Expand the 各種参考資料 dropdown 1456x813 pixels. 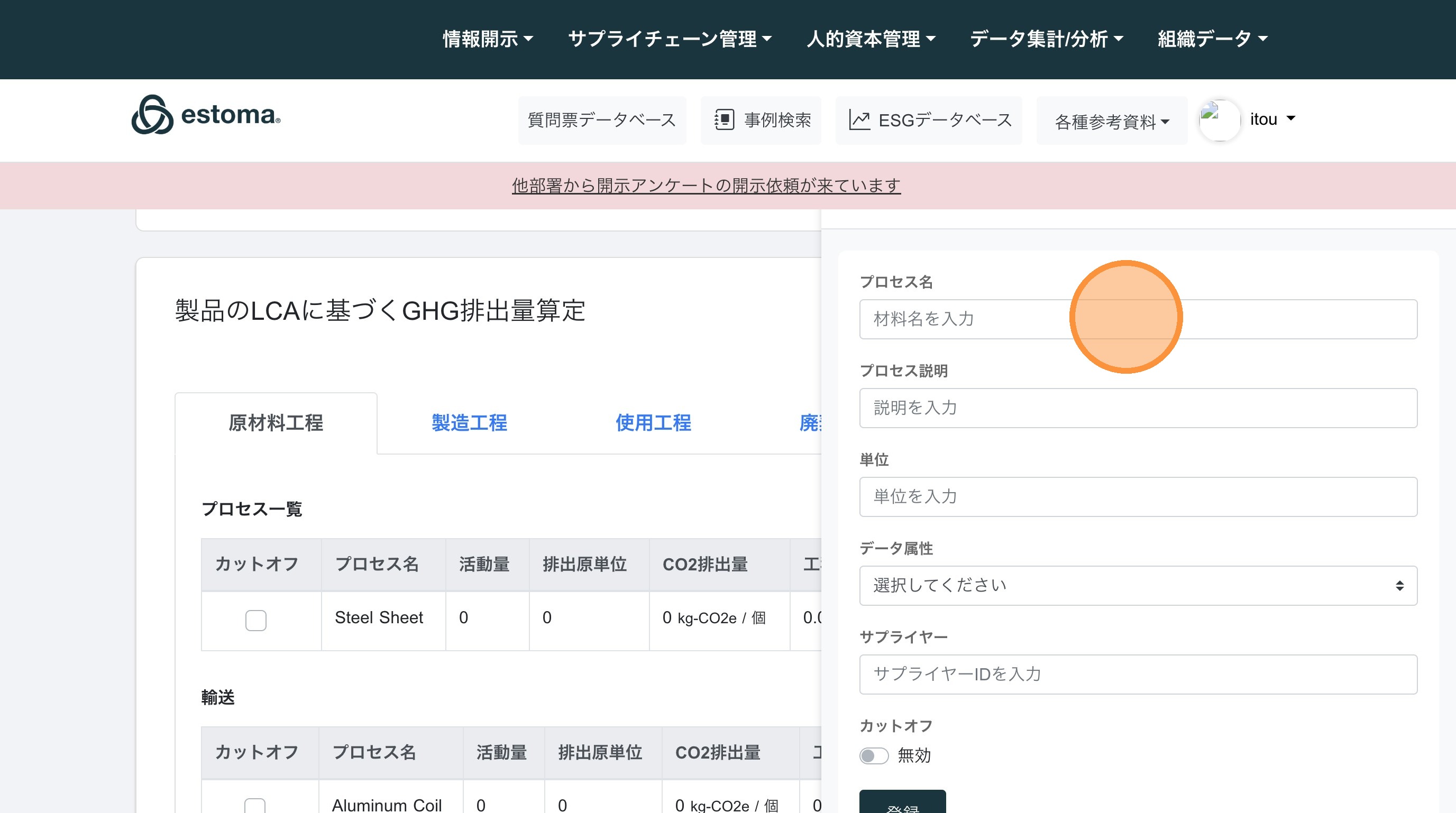(1111, 121)
